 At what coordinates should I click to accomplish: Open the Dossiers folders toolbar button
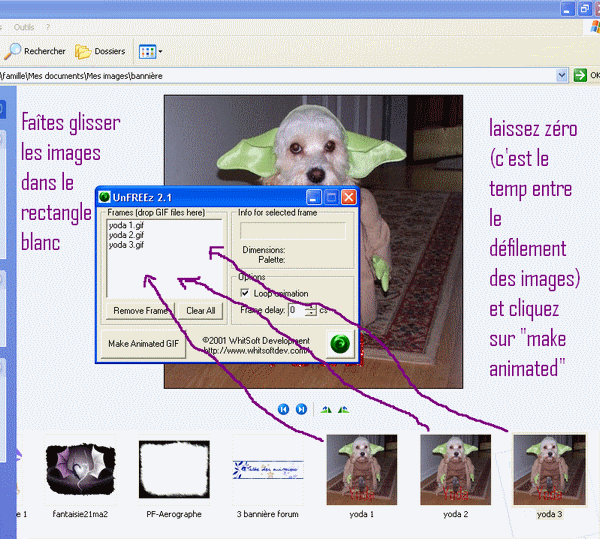tap(100, 51)
